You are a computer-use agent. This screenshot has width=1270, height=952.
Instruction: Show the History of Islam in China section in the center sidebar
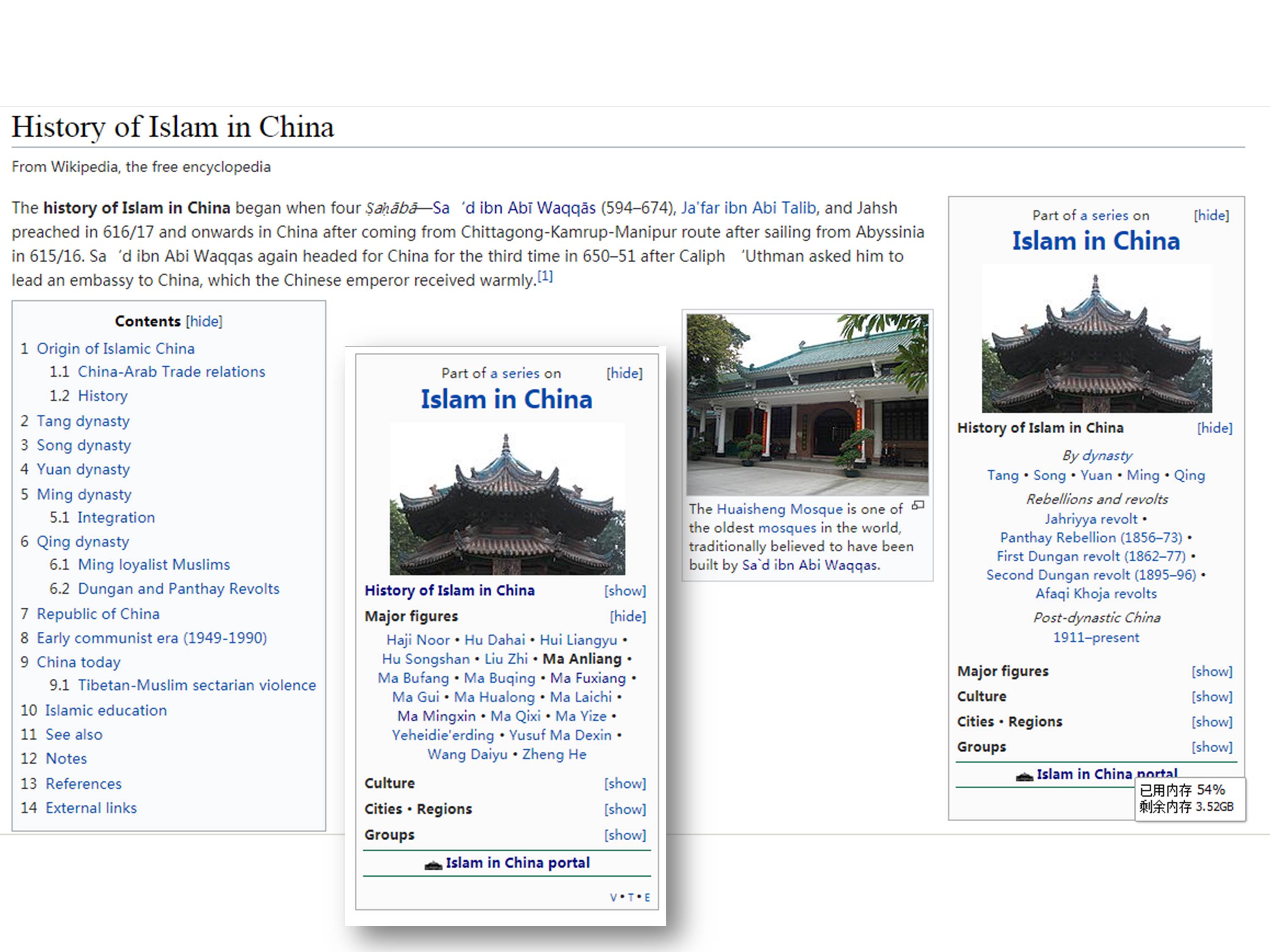coord(625,591)
